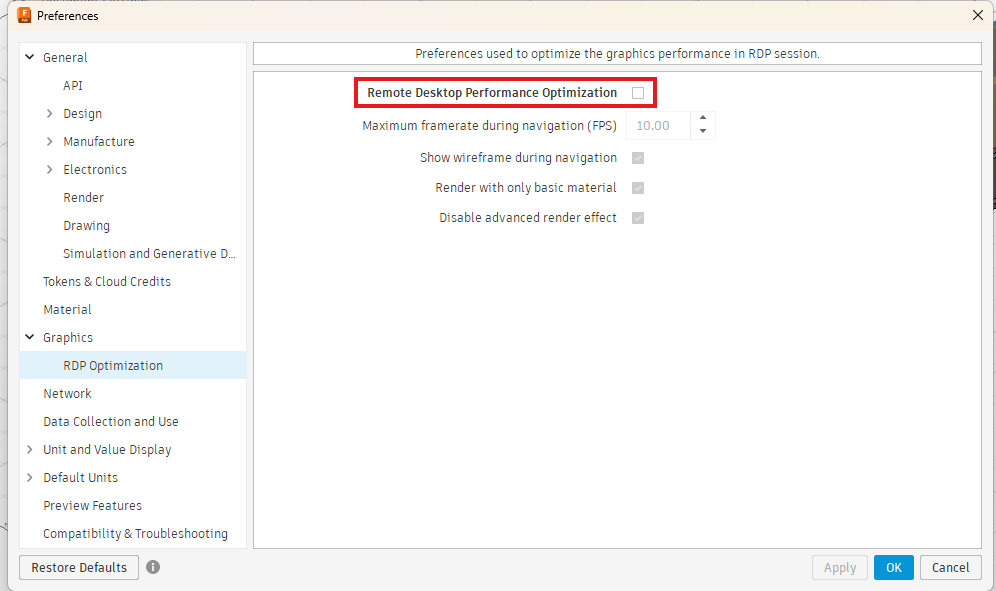Click the Cancel button

(x=950, y=567)
